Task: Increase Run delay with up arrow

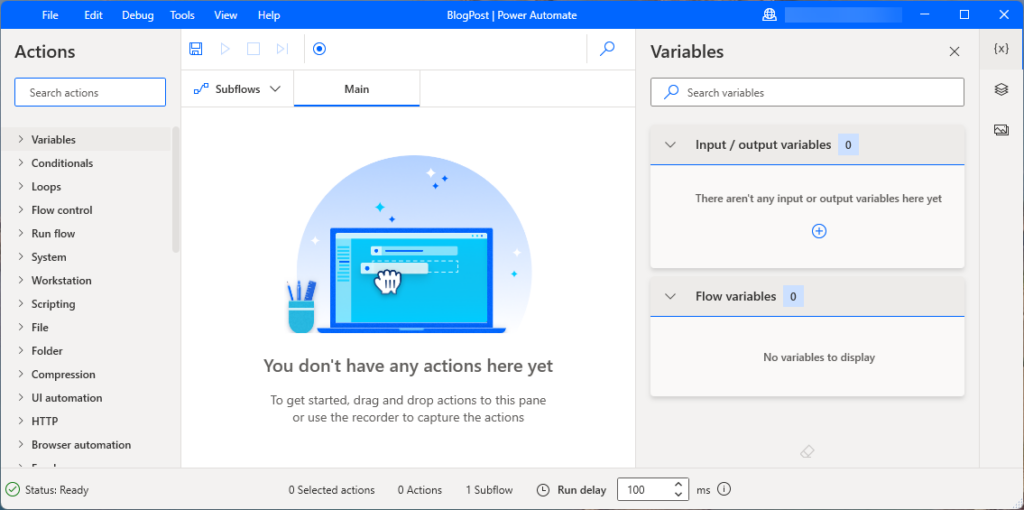Action: click(x=679, y=485)
